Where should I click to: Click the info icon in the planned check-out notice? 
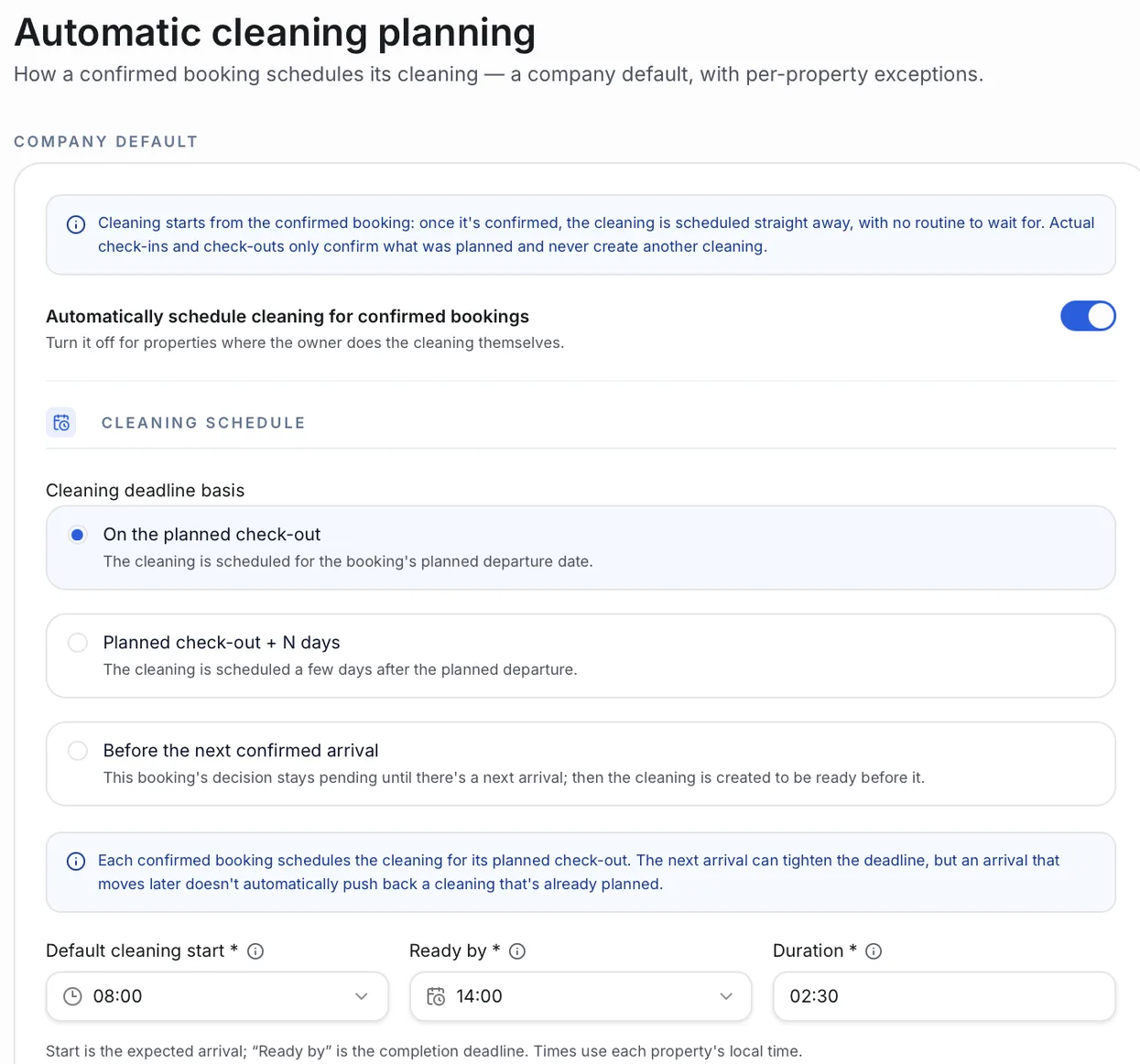(x=76, y=862)
